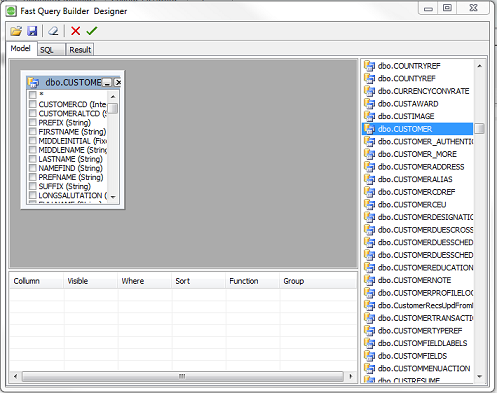Click the column list scrollbar thumb

tap(113, 109)
